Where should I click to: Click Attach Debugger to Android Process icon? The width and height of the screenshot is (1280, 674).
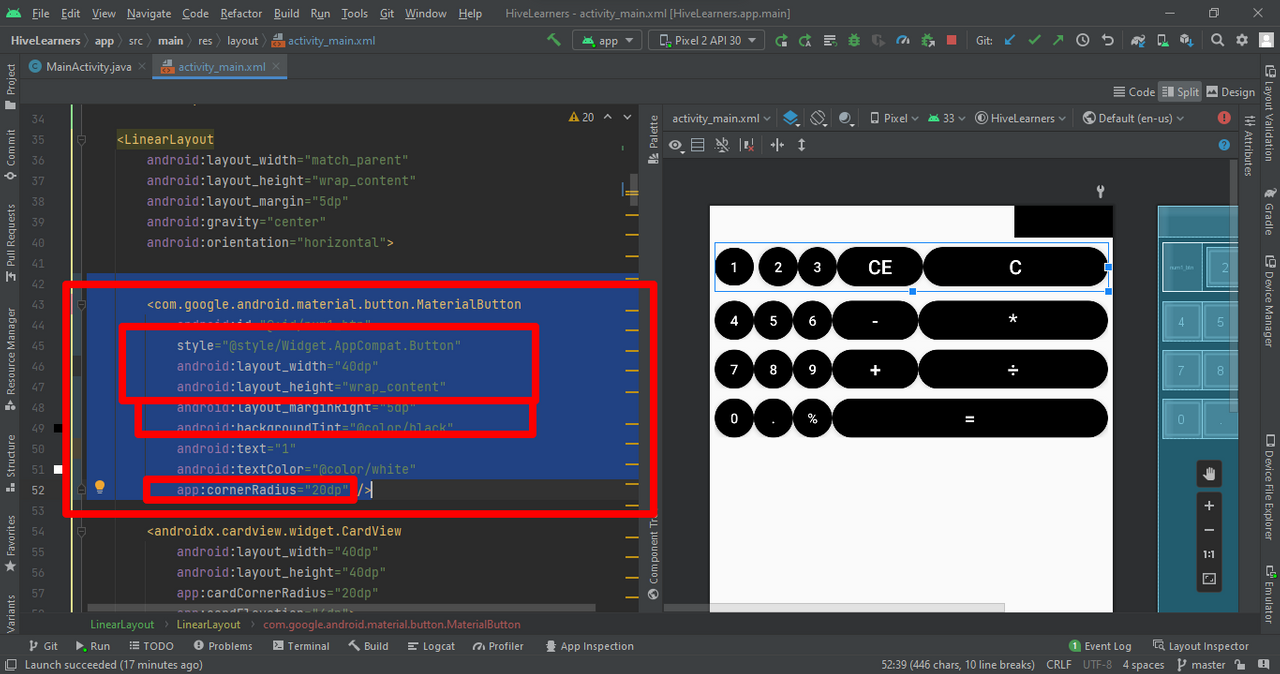[x=927, y=41]
